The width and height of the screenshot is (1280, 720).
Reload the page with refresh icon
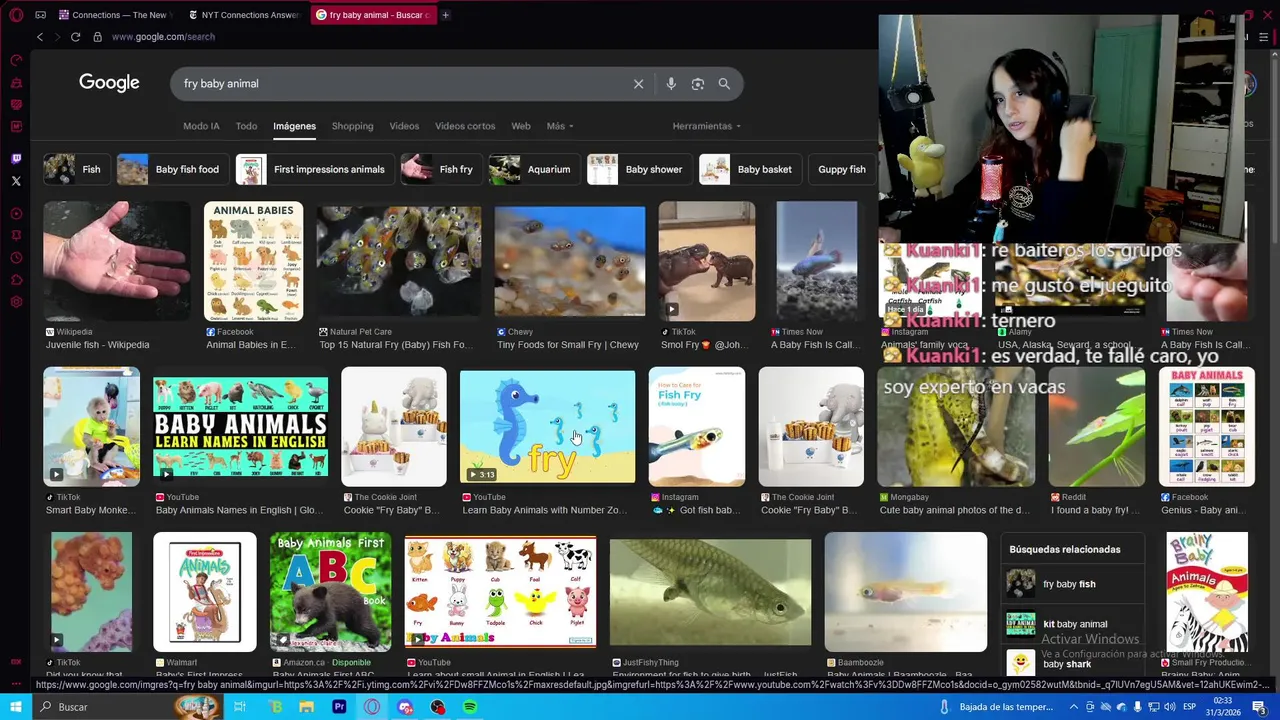pyautogui.click(x=75, y=37)
